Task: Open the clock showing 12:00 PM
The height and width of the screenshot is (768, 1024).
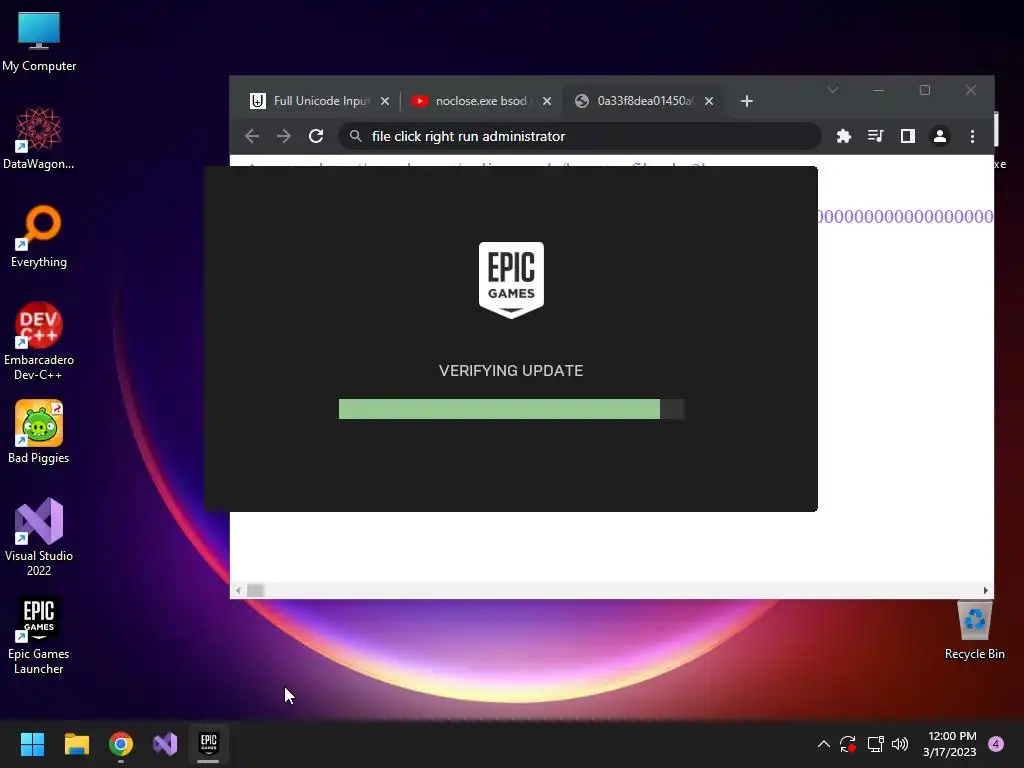Action: [x=950, y=744]
